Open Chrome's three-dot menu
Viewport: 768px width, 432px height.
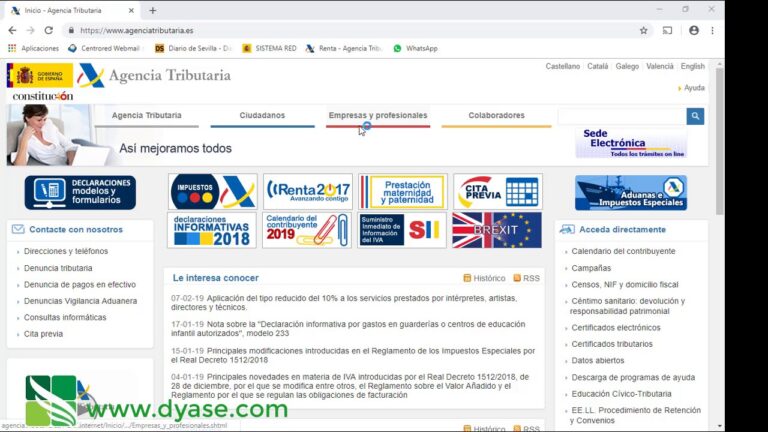(x=712, y=30)
